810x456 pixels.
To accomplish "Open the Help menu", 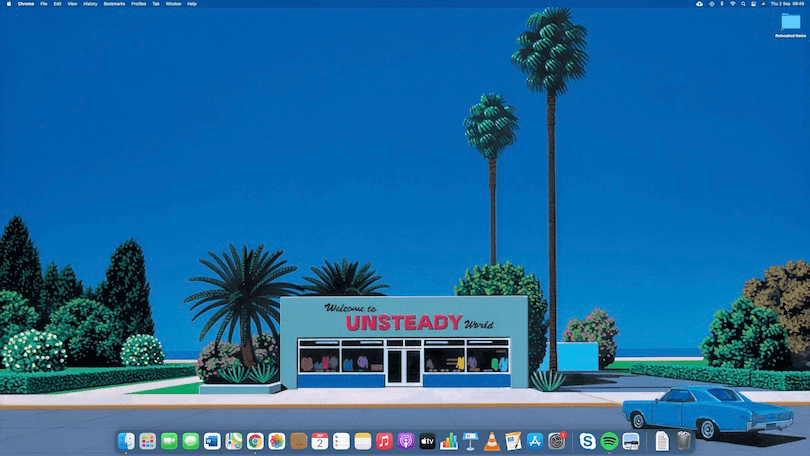I will (x=192, y=4).
